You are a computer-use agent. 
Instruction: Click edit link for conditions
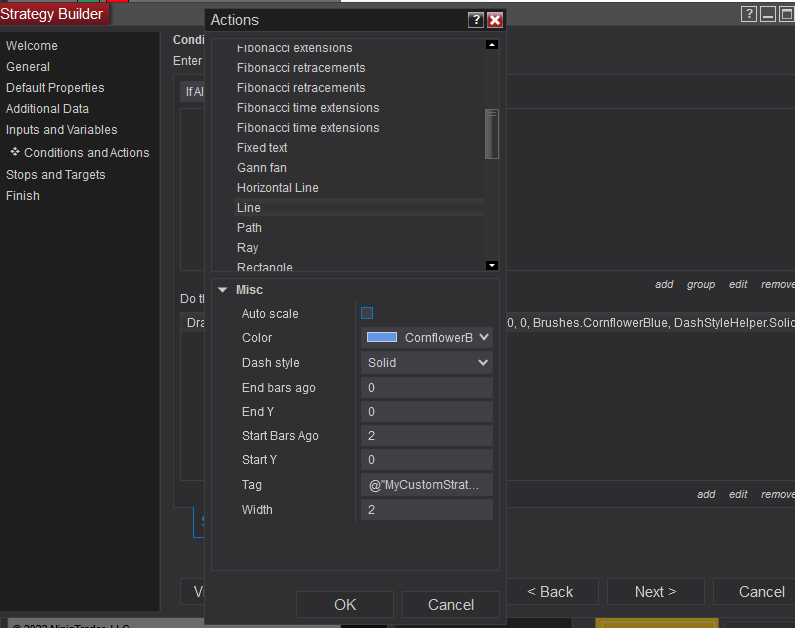[738, 284]
